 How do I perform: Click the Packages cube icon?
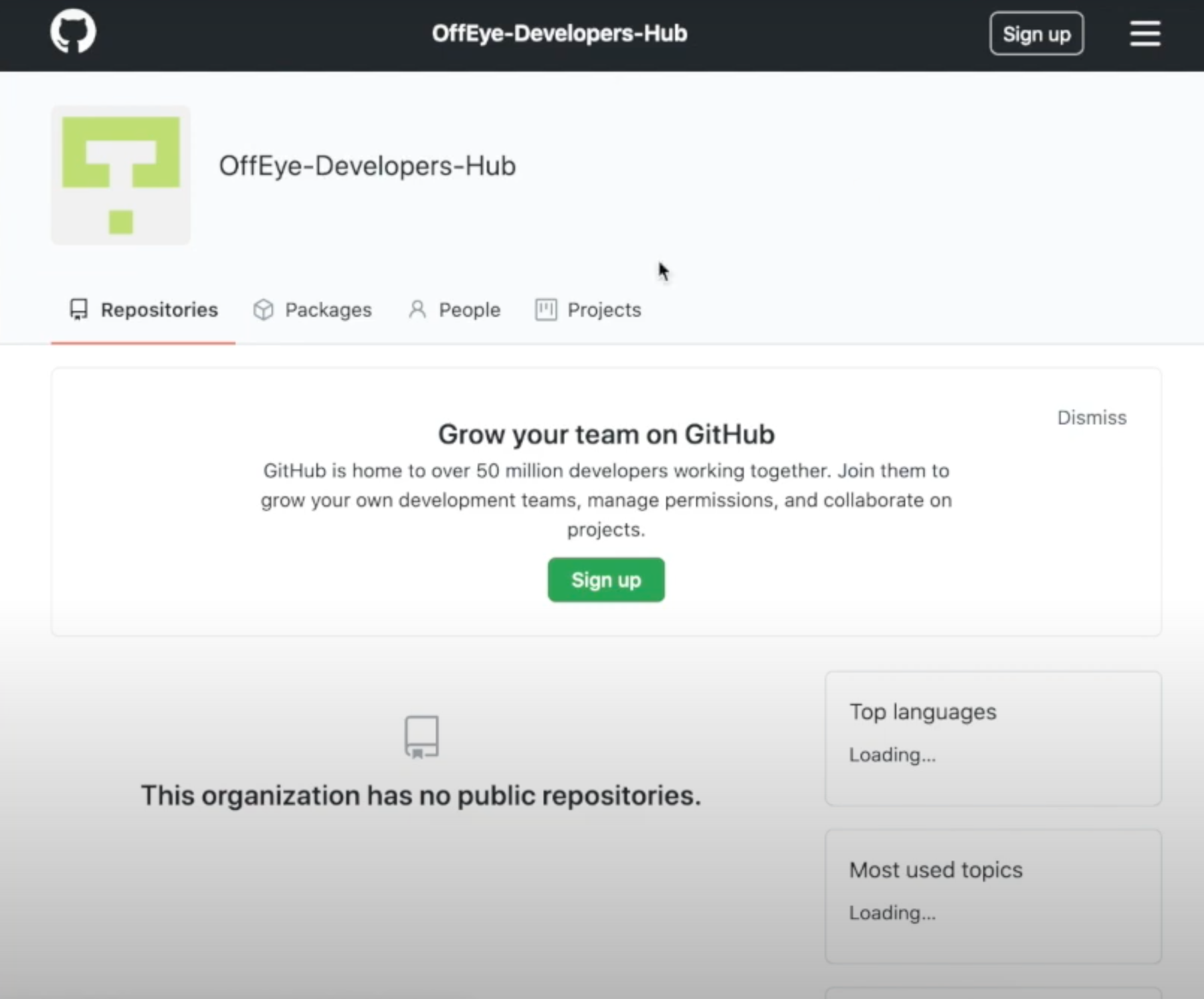[263, 310]
